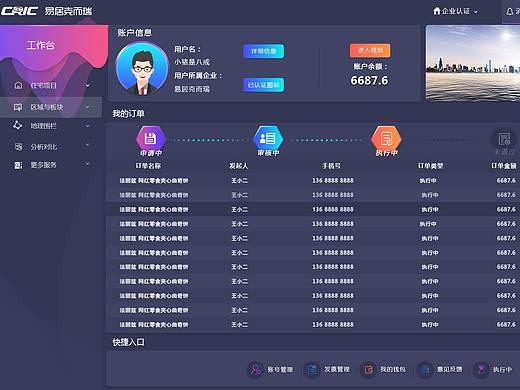
Task: Select the greyed-out last order step icon
Action: click(504, 139)
